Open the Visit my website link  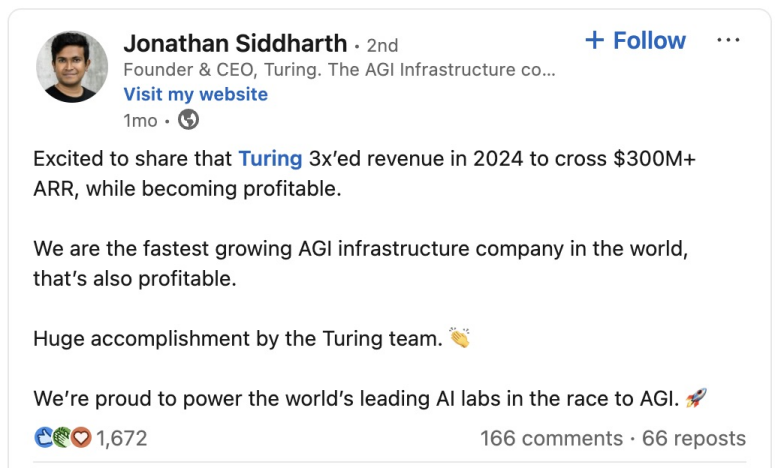pyautogui.click(x=195, y=94)
